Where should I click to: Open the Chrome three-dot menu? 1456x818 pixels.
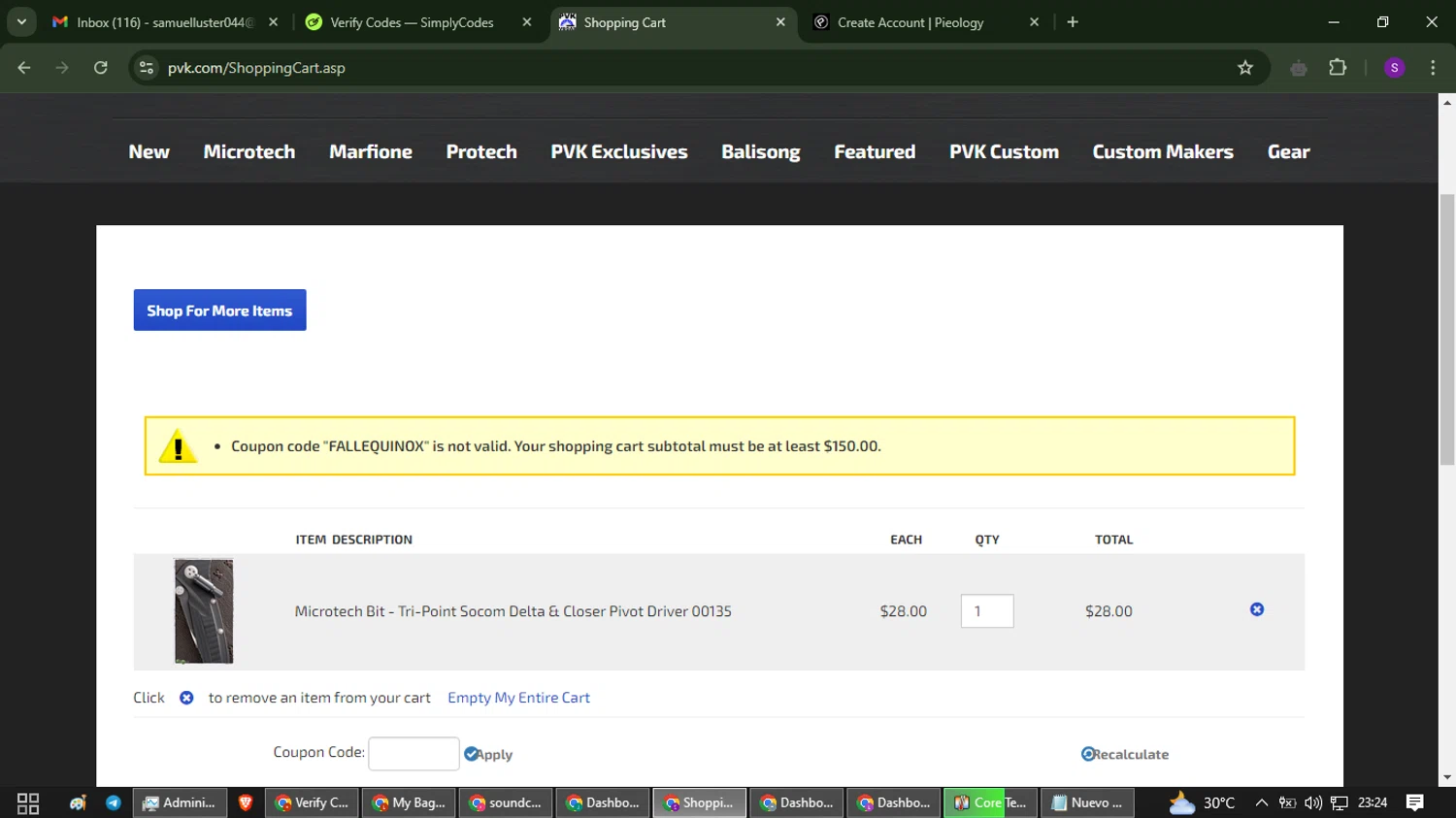point(1433,68)
